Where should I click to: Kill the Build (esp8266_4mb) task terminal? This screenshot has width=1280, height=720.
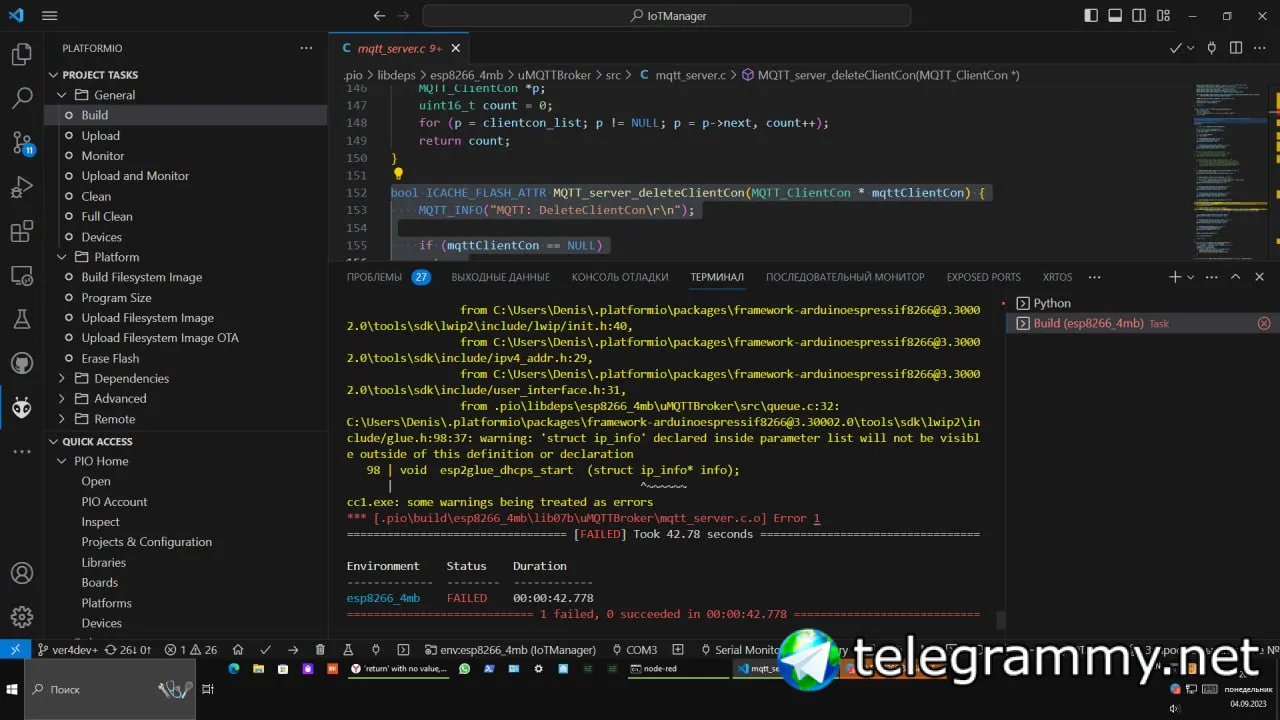coord(1264,323)
